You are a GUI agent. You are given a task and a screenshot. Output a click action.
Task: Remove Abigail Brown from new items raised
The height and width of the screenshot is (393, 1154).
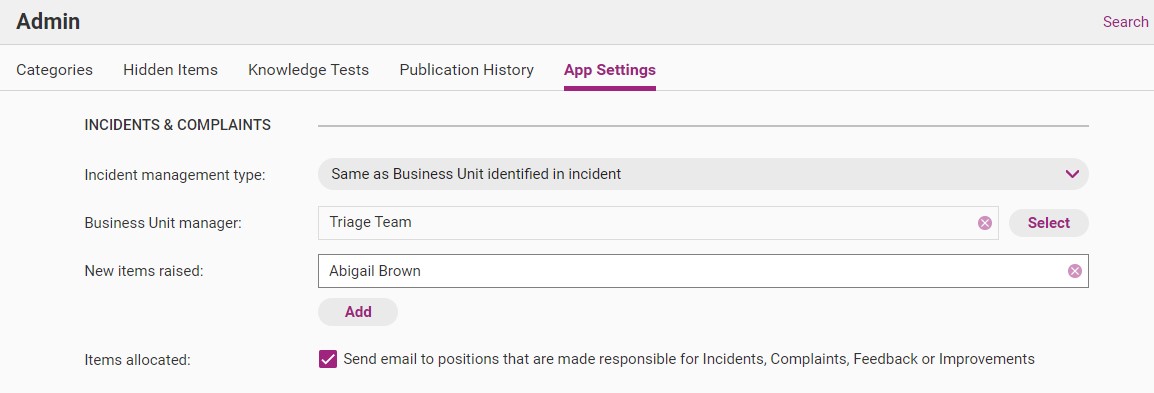tap(1075, 271)
